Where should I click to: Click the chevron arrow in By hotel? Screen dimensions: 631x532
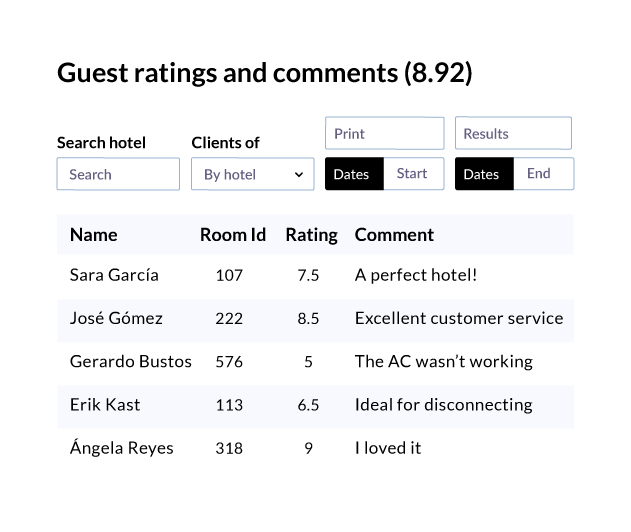[x=299, y=175]
